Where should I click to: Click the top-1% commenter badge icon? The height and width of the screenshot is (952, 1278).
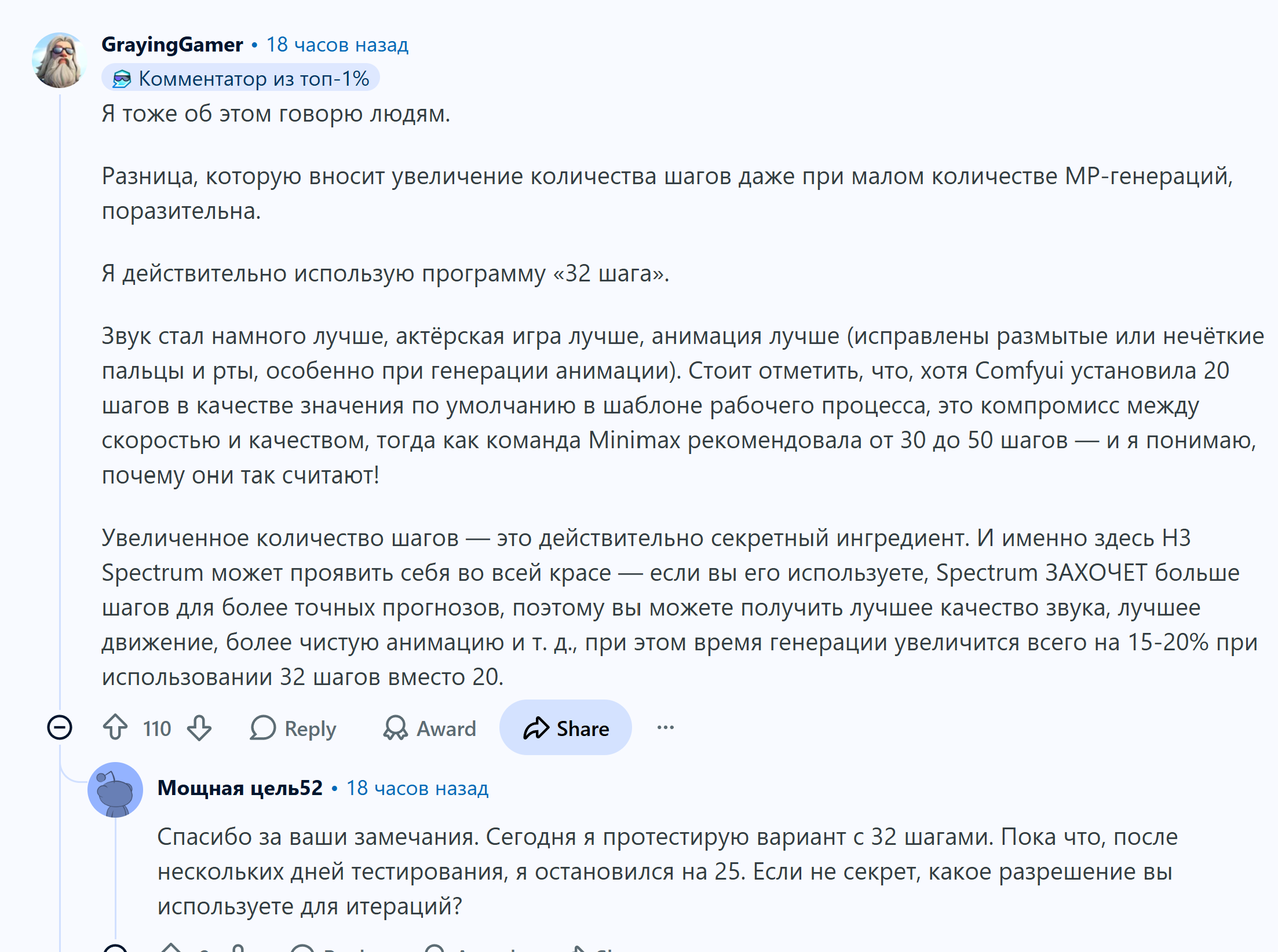pyautogui.click(x=121, y=78)
